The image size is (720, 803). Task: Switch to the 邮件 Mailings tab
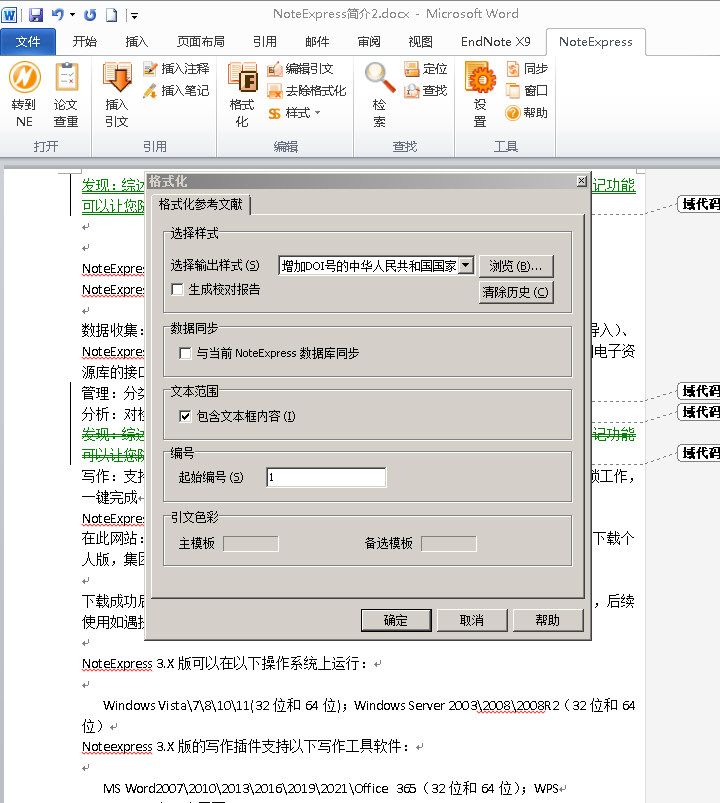(x=317, y=41)
